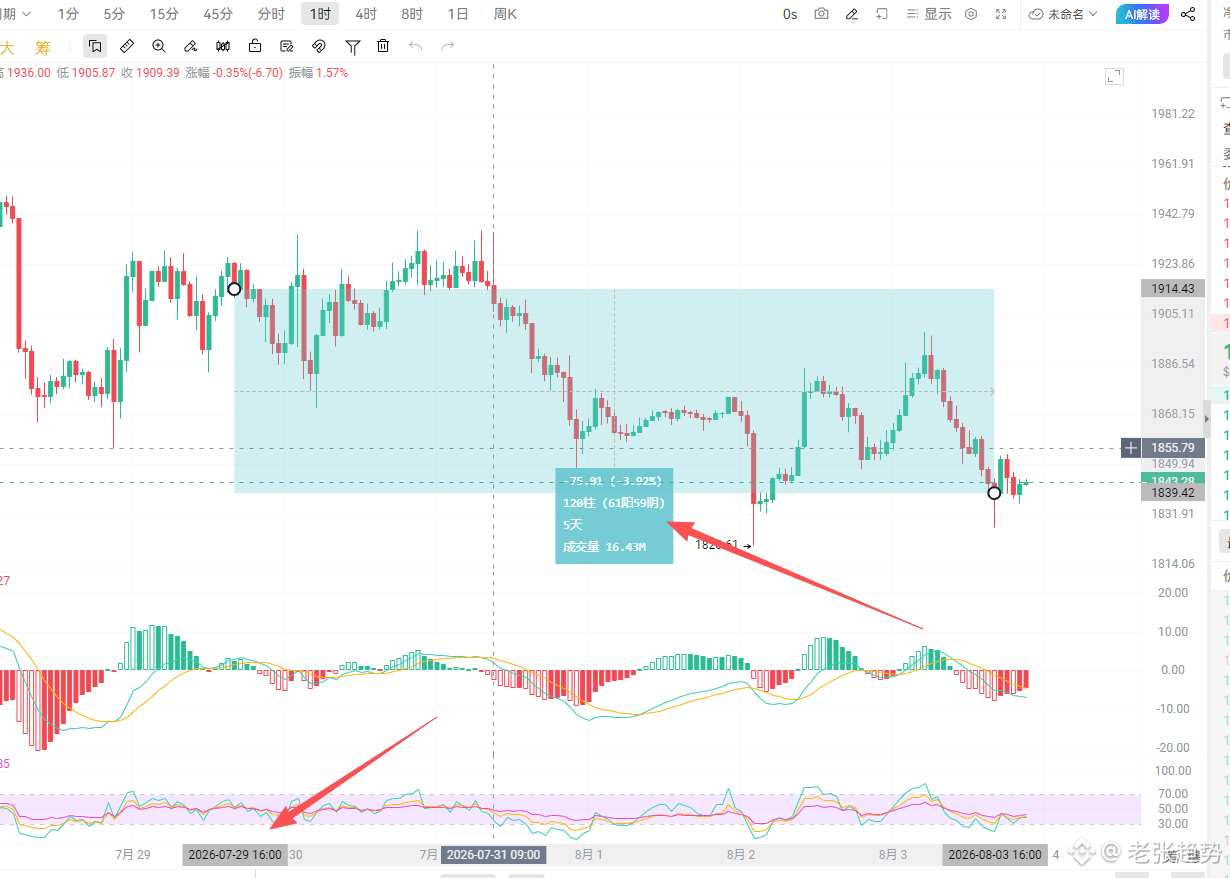Viewport: 1230px width, 878px height.
Task: Select the 1时 timeframe tab
Action: [320, 14]
